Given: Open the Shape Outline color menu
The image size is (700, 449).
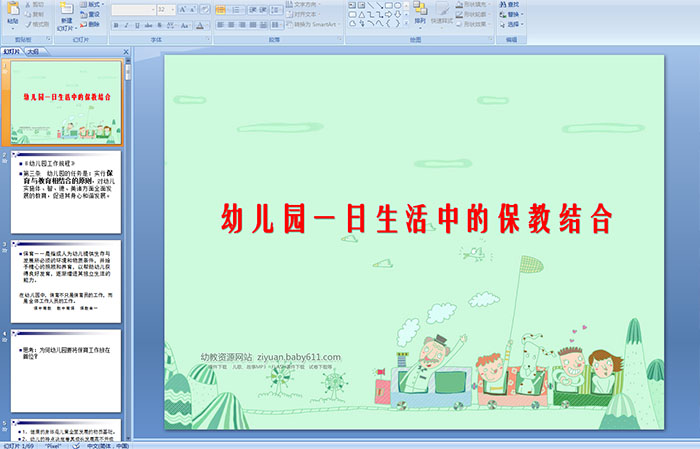Looking at the screenshot, I should 472,14.
